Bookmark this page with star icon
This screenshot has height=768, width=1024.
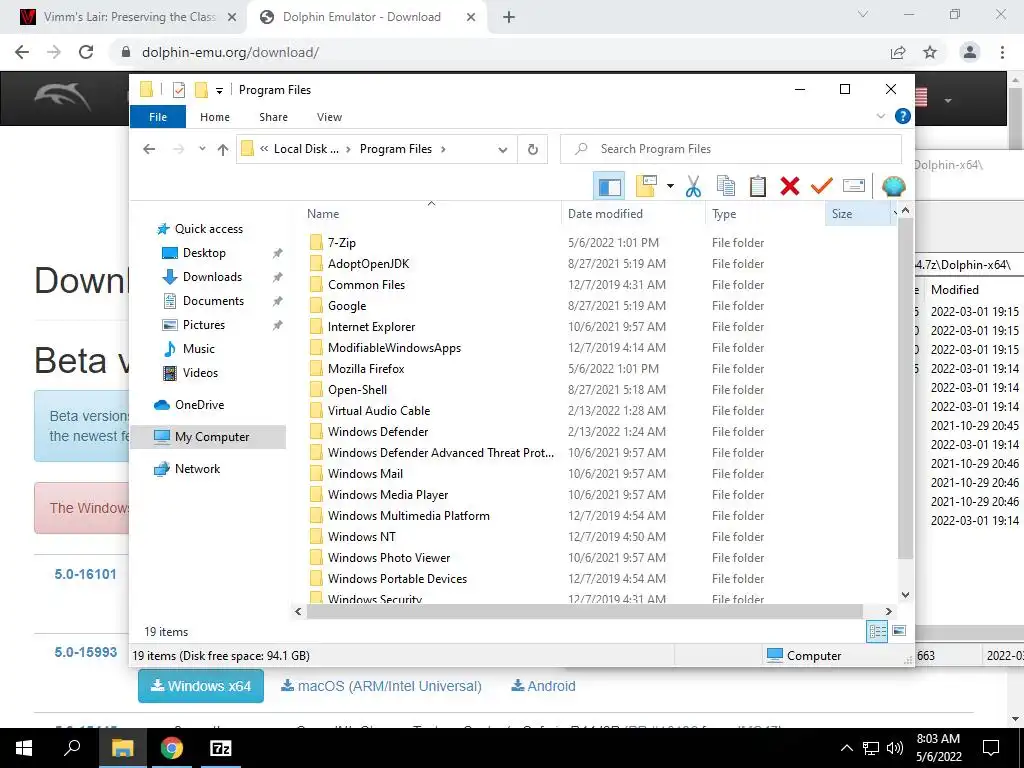click(930, 52)
